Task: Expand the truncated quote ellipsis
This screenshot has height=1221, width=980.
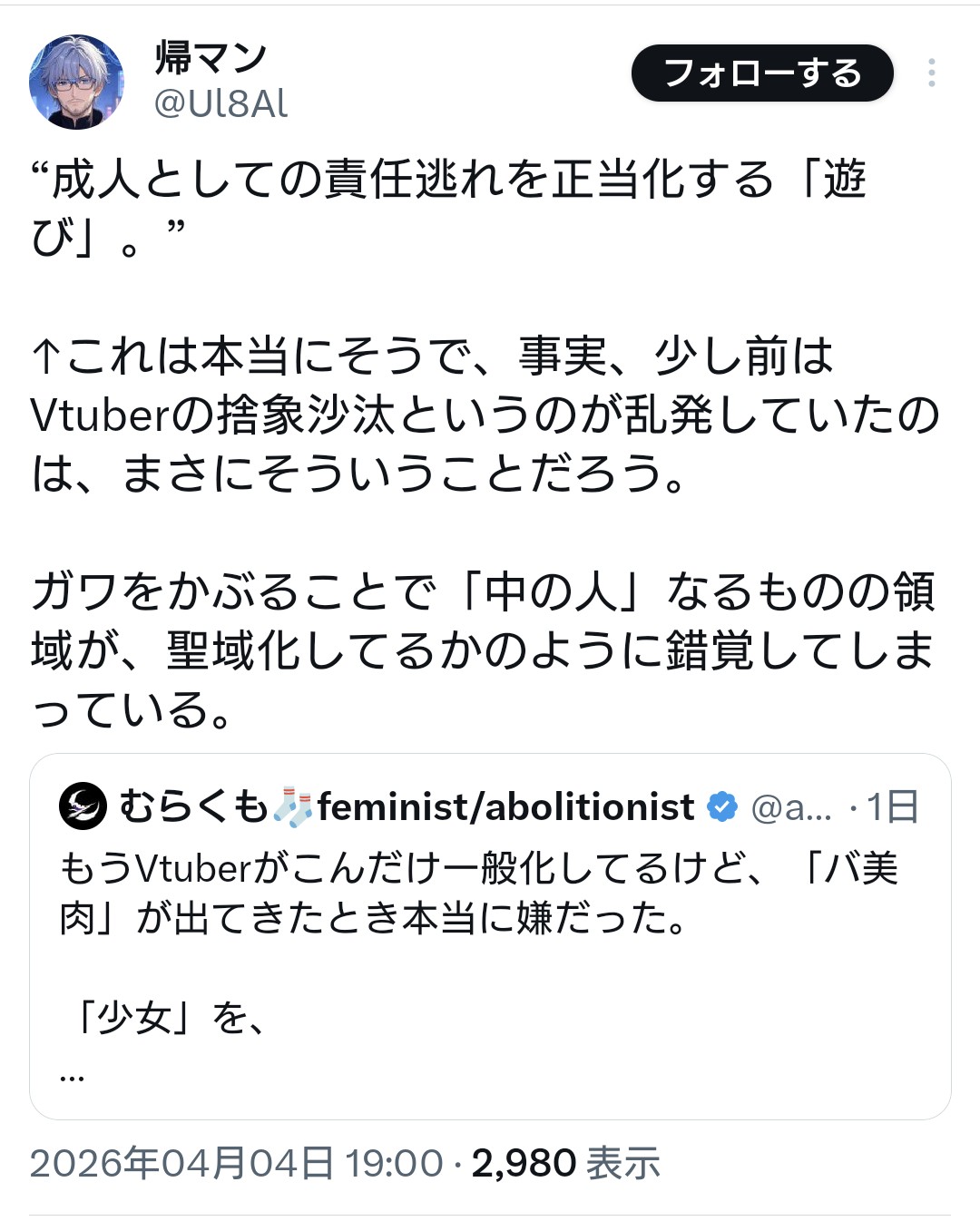Action: pos(72,1076)
